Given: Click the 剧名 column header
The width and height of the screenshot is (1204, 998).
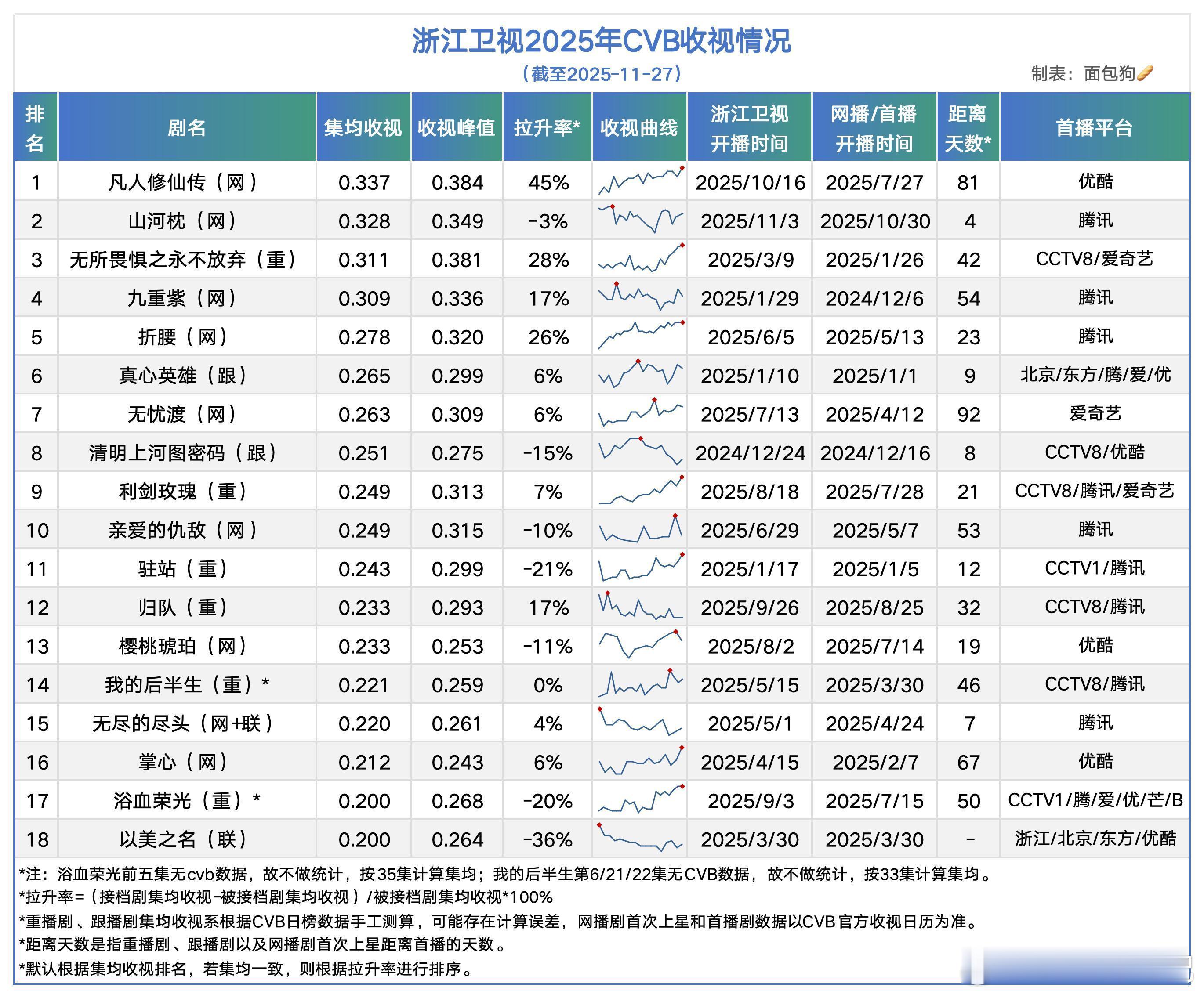Looking at the screenshot, I should pyautogui.click(x=187, y=127).
